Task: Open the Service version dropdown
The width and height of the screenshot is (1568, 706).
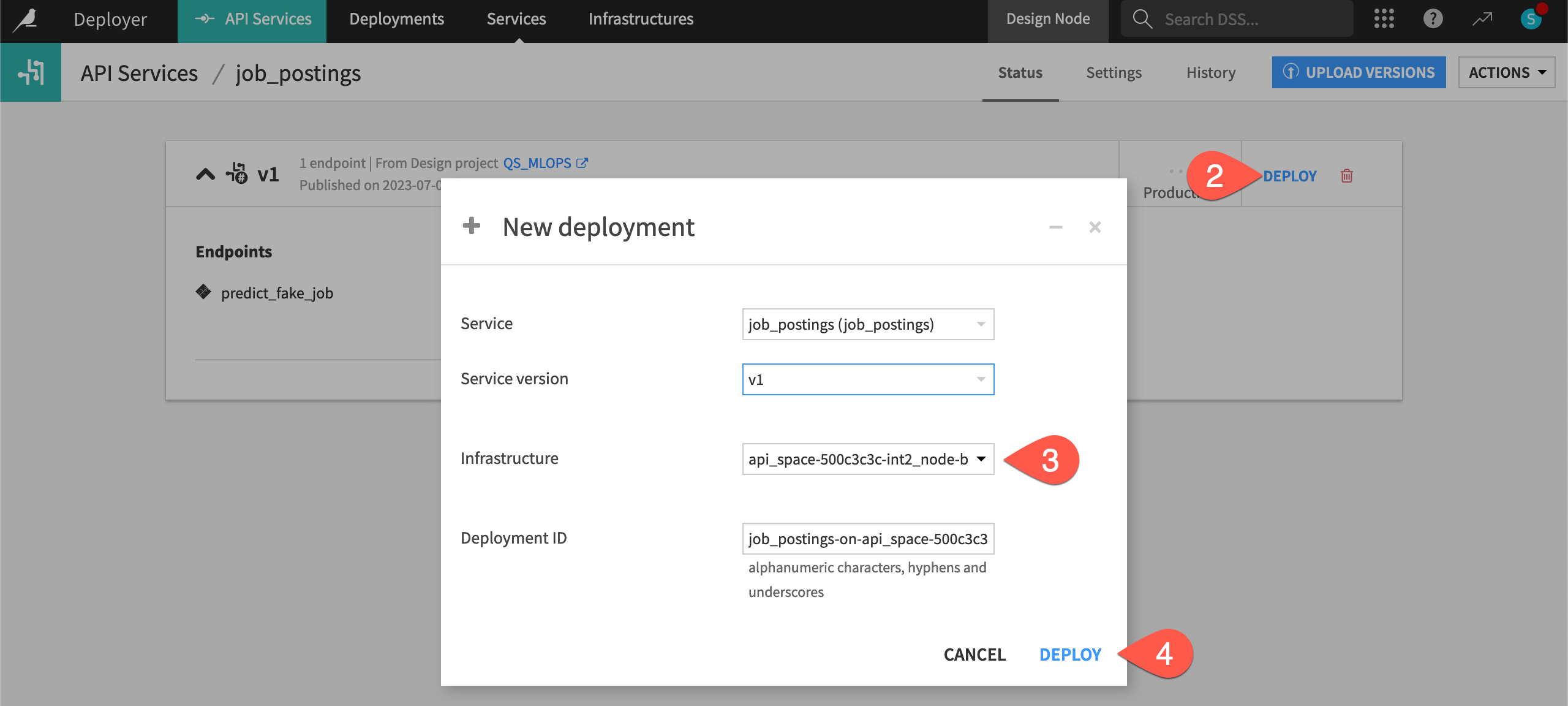Action: (868, 379)
